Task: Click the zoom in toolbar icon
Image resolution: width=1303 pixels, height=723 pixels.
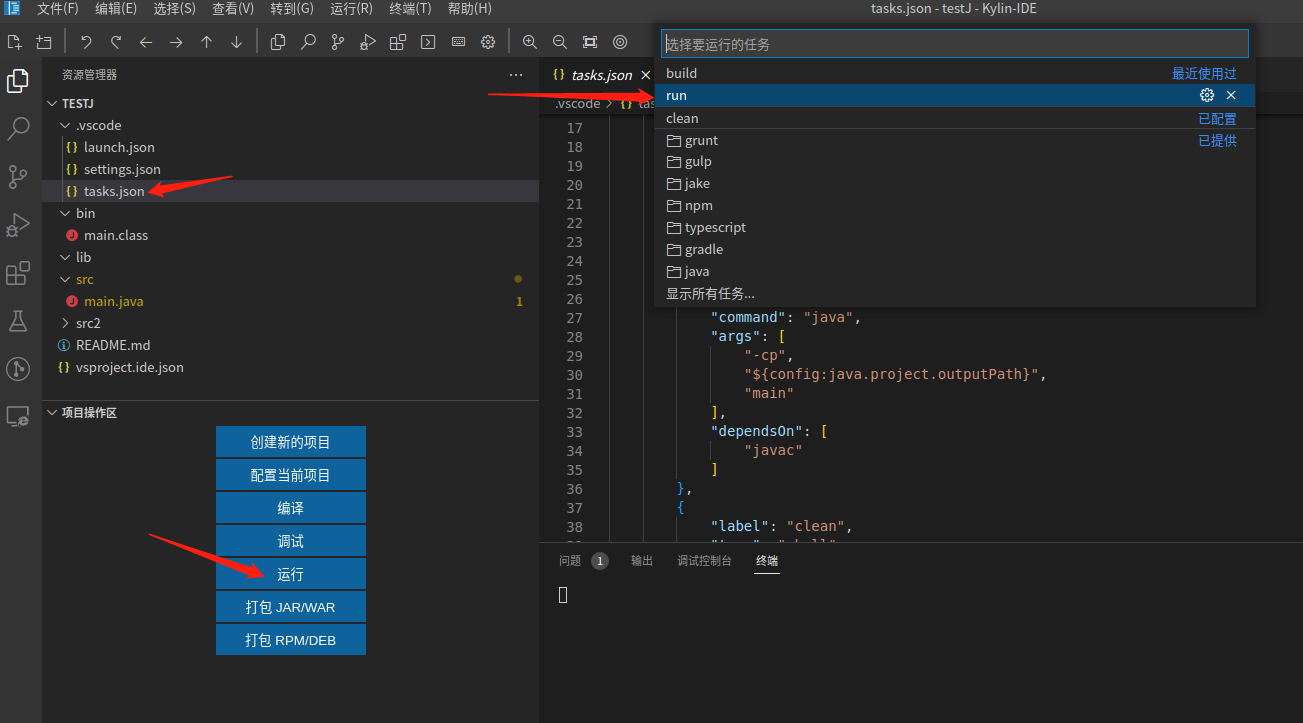Action: (x=530, y=42)
